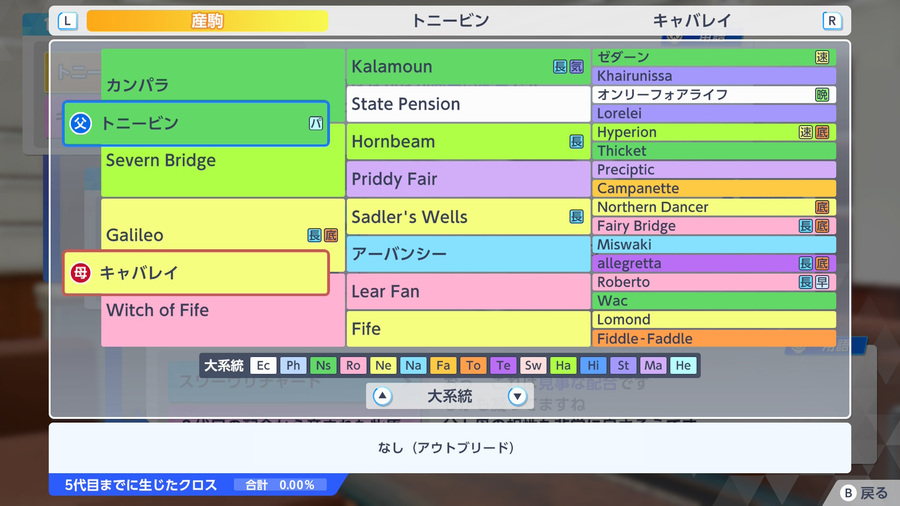Click the パ badge on トニービン
The height and width of the screenshot is (506, 900).
pos(316,123)
